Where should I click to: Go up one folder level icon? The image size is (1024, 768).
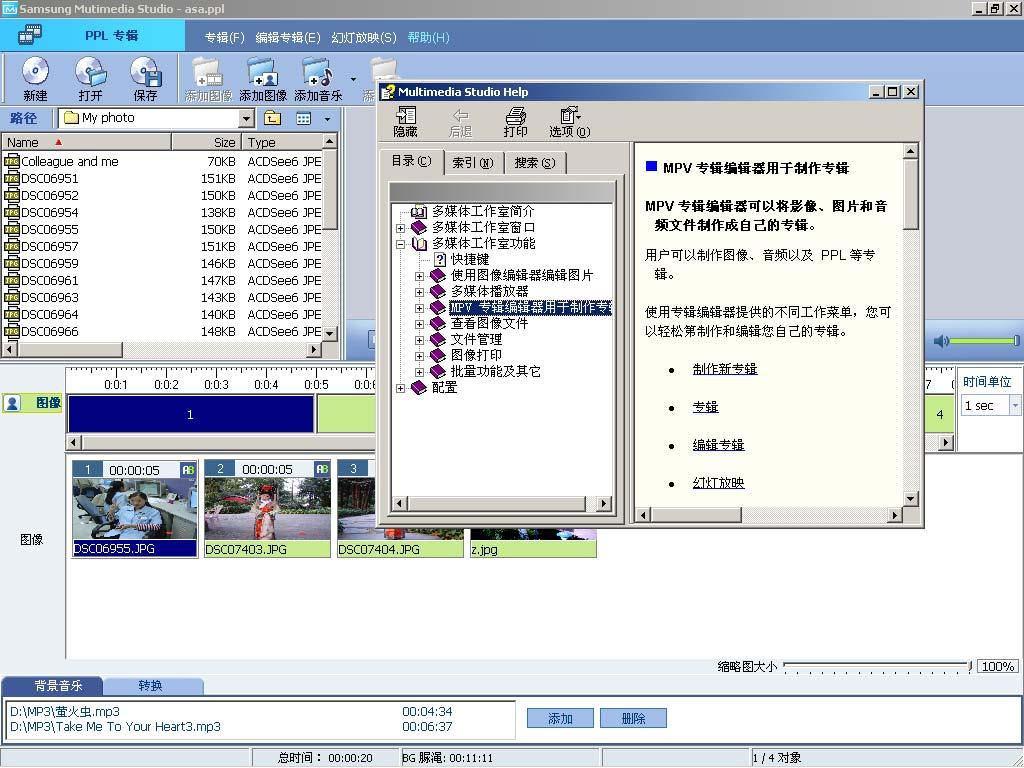(x=272, y=118)
